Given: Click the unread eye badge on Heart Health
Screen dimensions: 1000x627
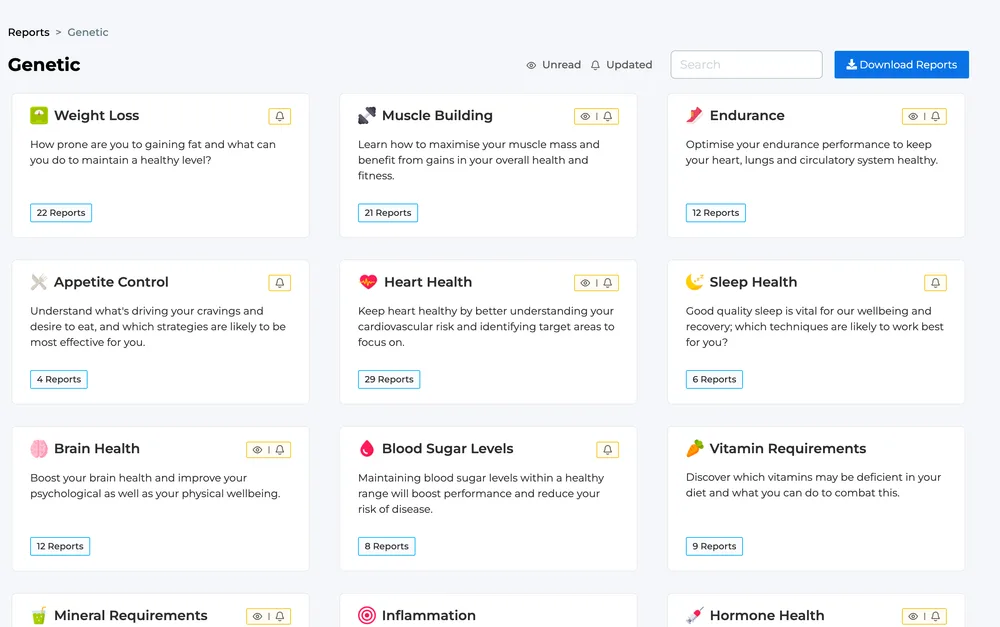Looking at the screenshot, I should point(585,283).
